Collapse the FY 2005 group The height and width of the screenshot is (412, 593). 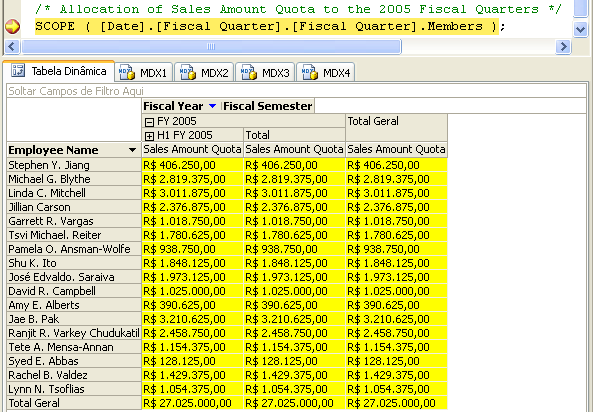[x=149, y=122]
